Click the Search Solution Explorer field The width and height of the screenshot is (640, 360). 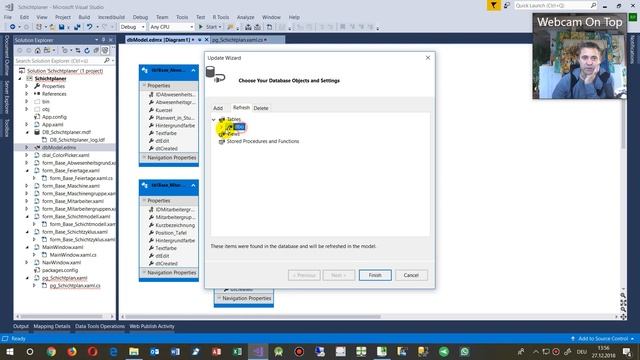coord(59,60)
